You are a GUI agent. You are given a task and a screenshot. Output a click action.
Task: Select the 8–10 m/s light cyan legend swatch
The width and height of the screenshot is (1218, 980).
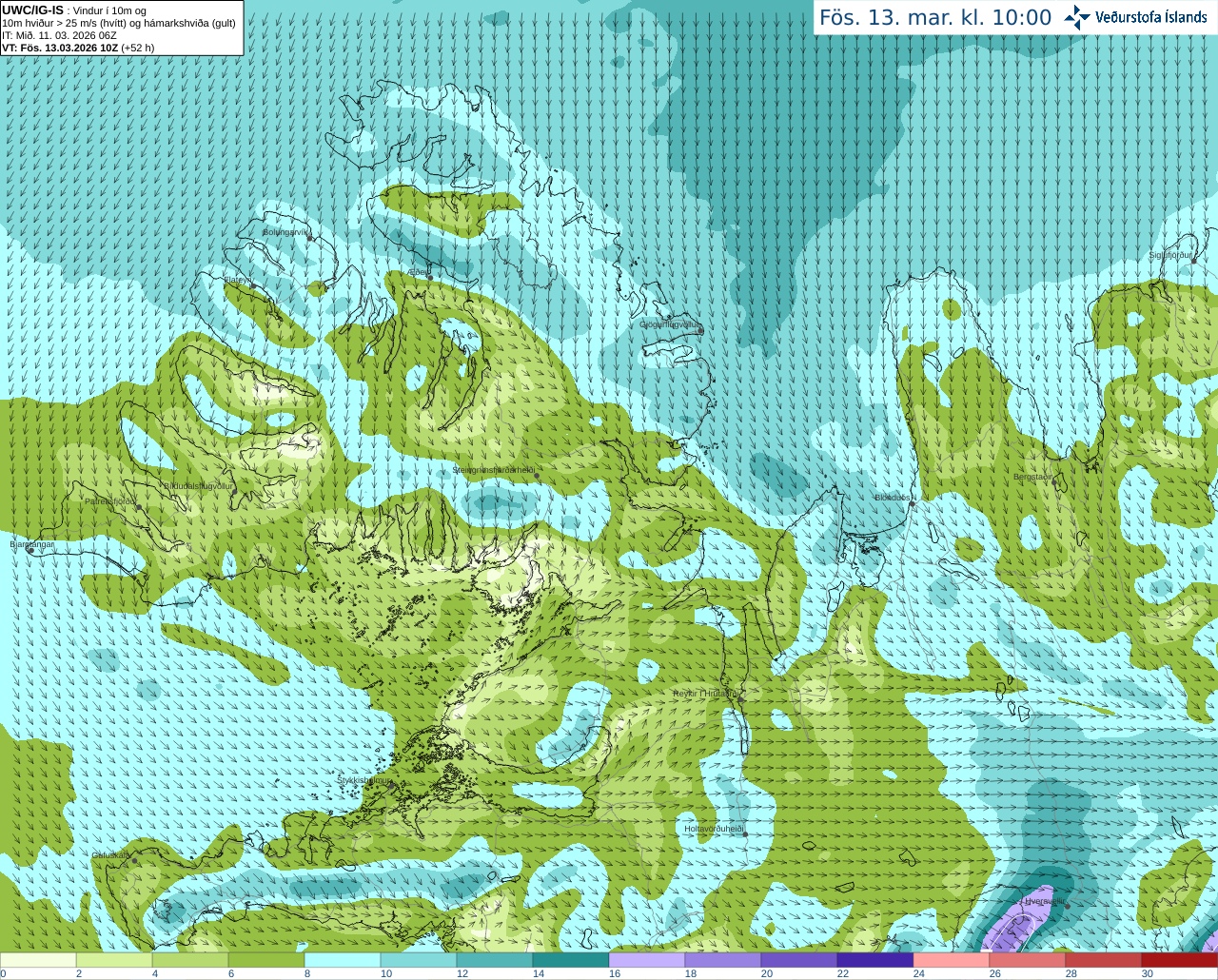[x=343, y=960]
